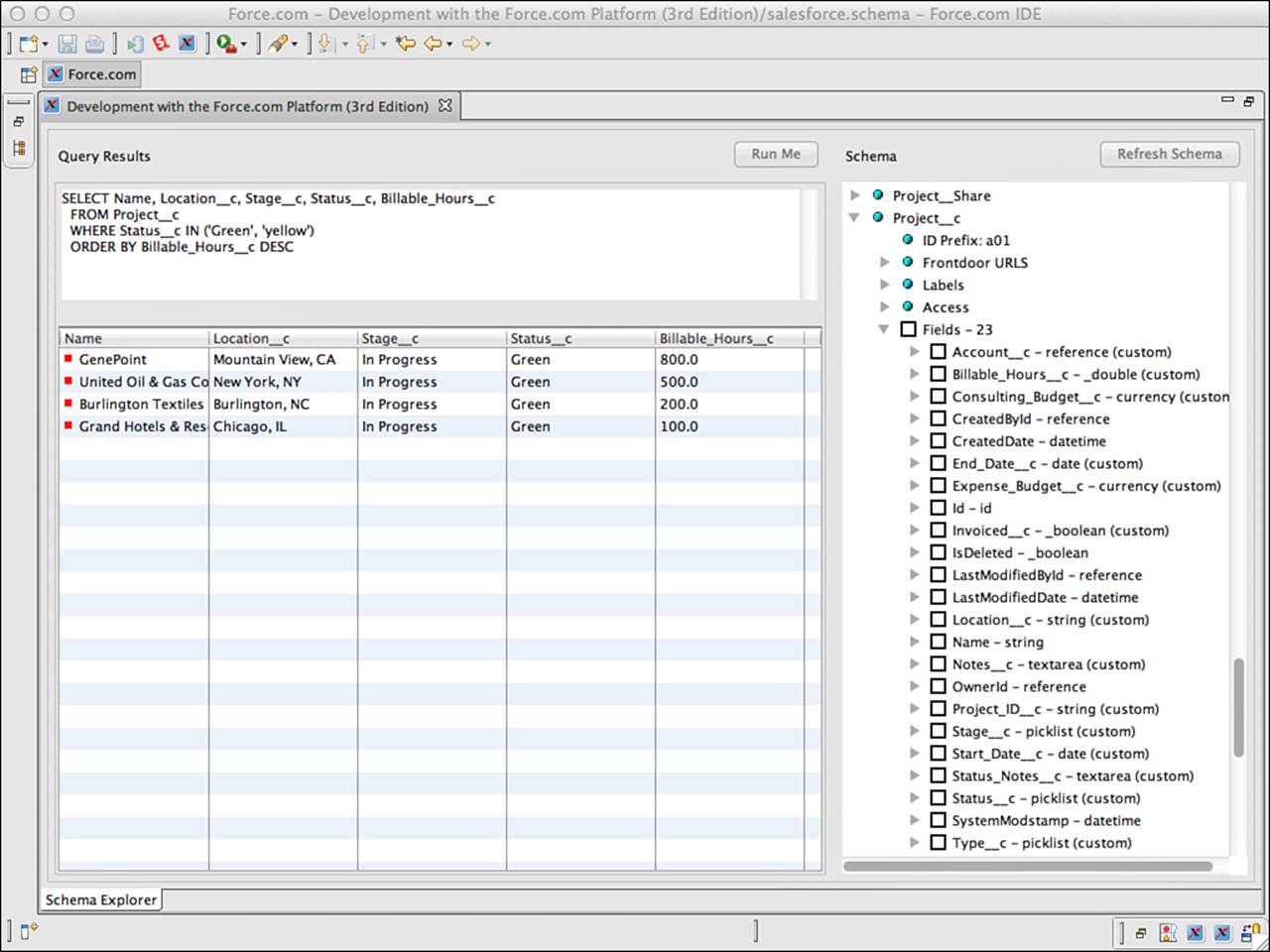Screen dimensions: 1270x952
Task: Click the Back yellow arrow icon
Action: point(433,44)
